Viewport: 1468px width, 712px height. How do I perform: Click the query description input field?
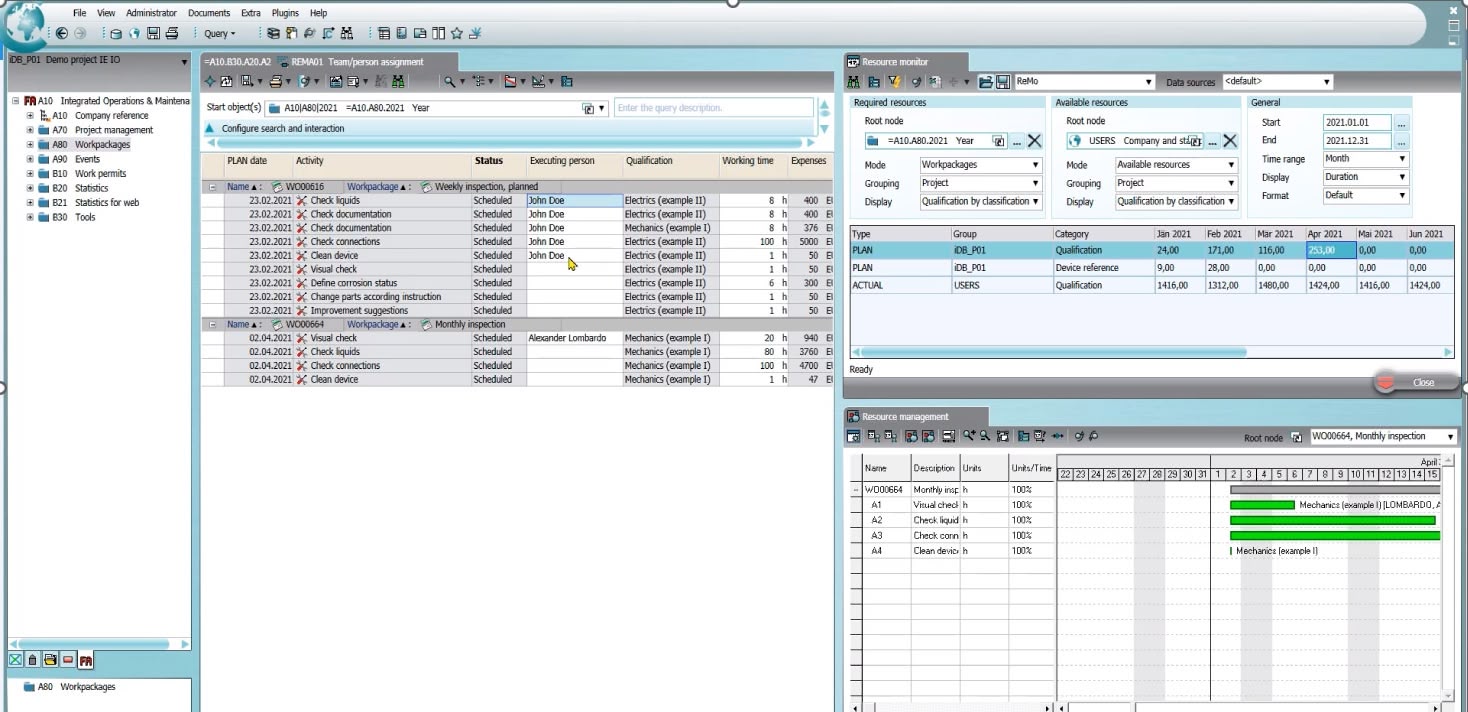(x=713, y=108)
